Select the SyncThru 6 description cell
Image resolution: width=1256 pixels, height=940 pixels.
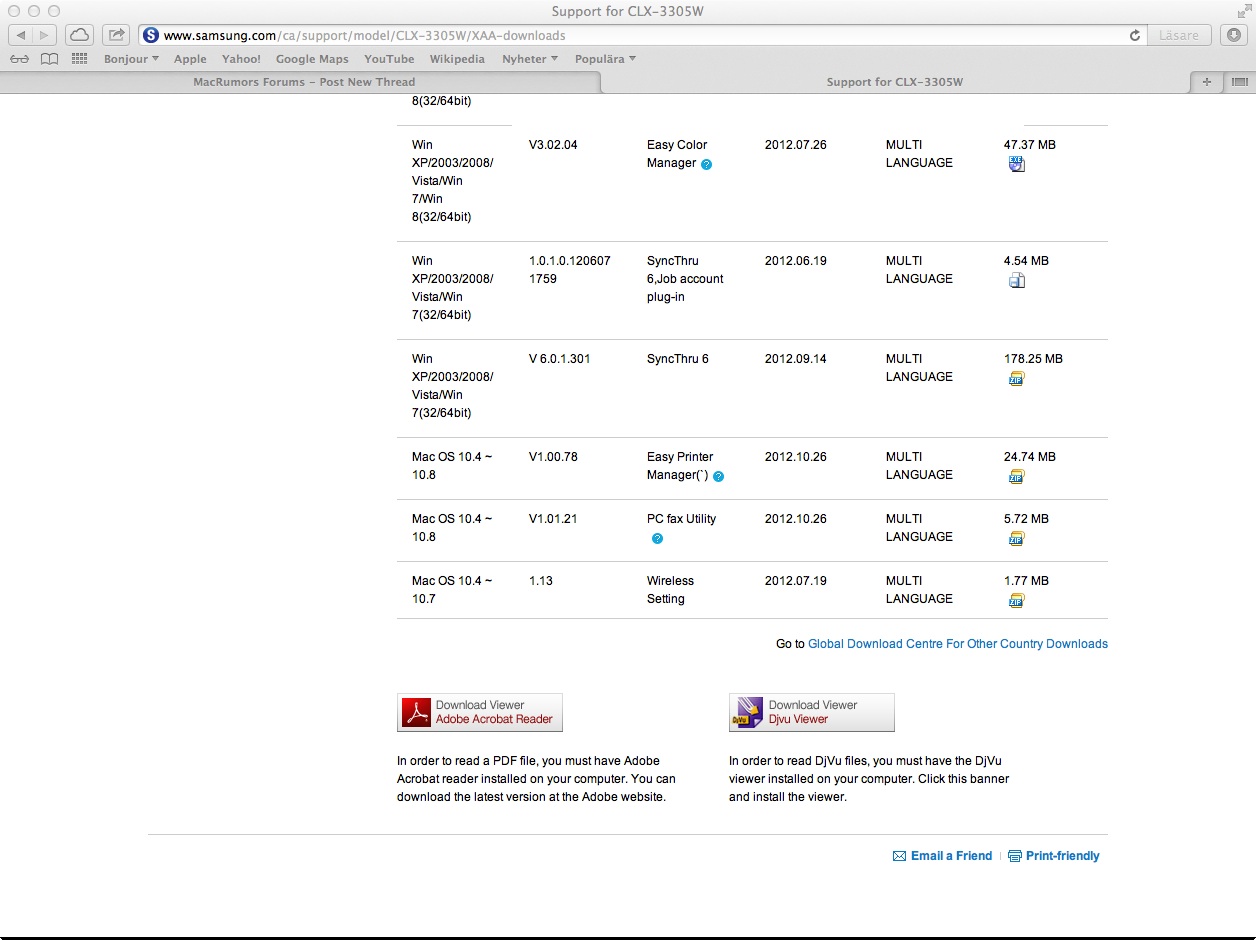tap(678, 359)
